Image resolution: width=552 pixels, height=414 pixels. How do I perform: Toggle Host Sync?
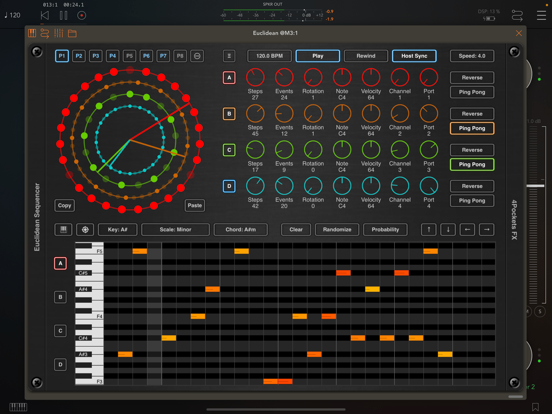[x=414, y=56]
